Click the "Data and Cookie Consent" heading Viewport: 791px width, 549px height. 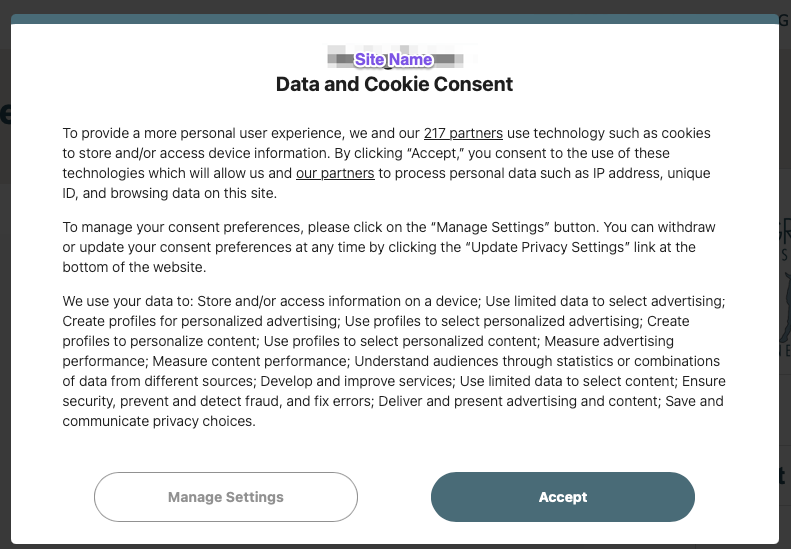[394, 85]
